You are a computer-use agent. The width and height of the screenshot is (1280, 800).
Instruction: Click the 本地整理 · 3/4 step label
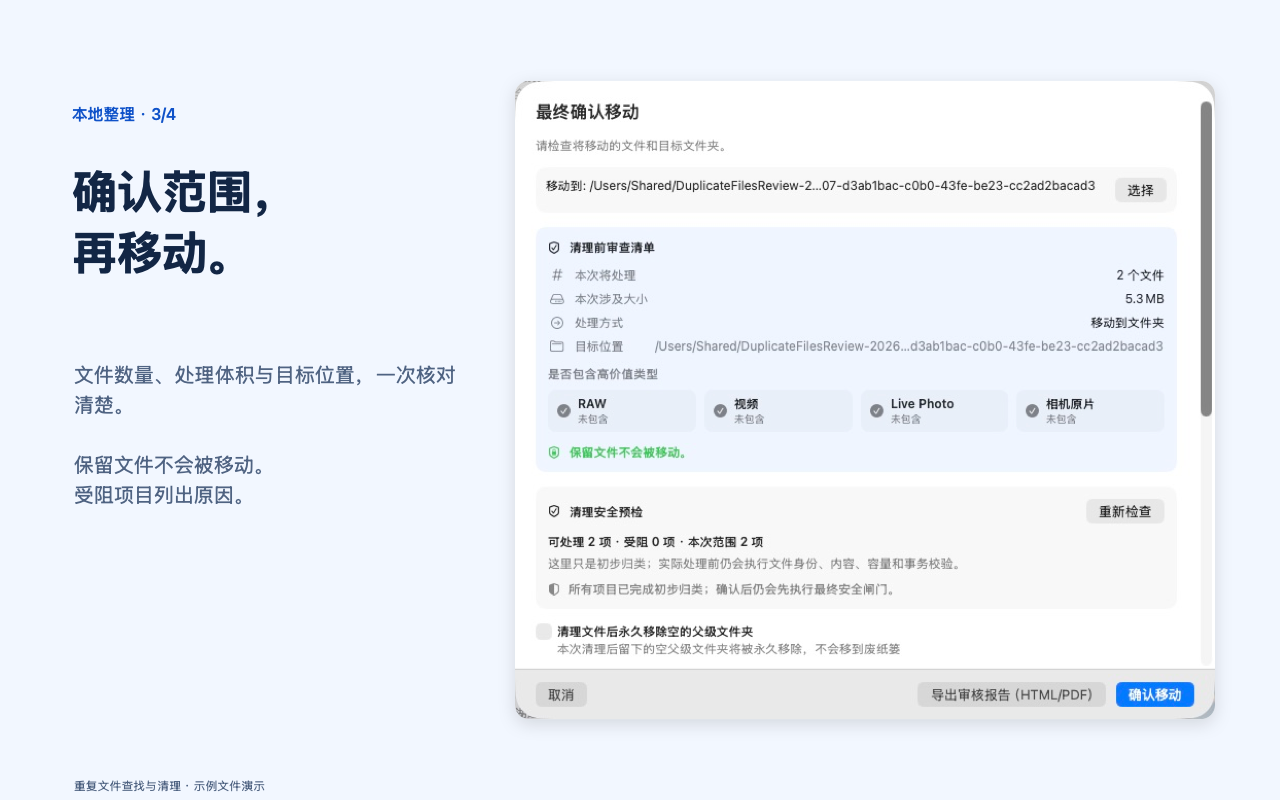[124, 114]
